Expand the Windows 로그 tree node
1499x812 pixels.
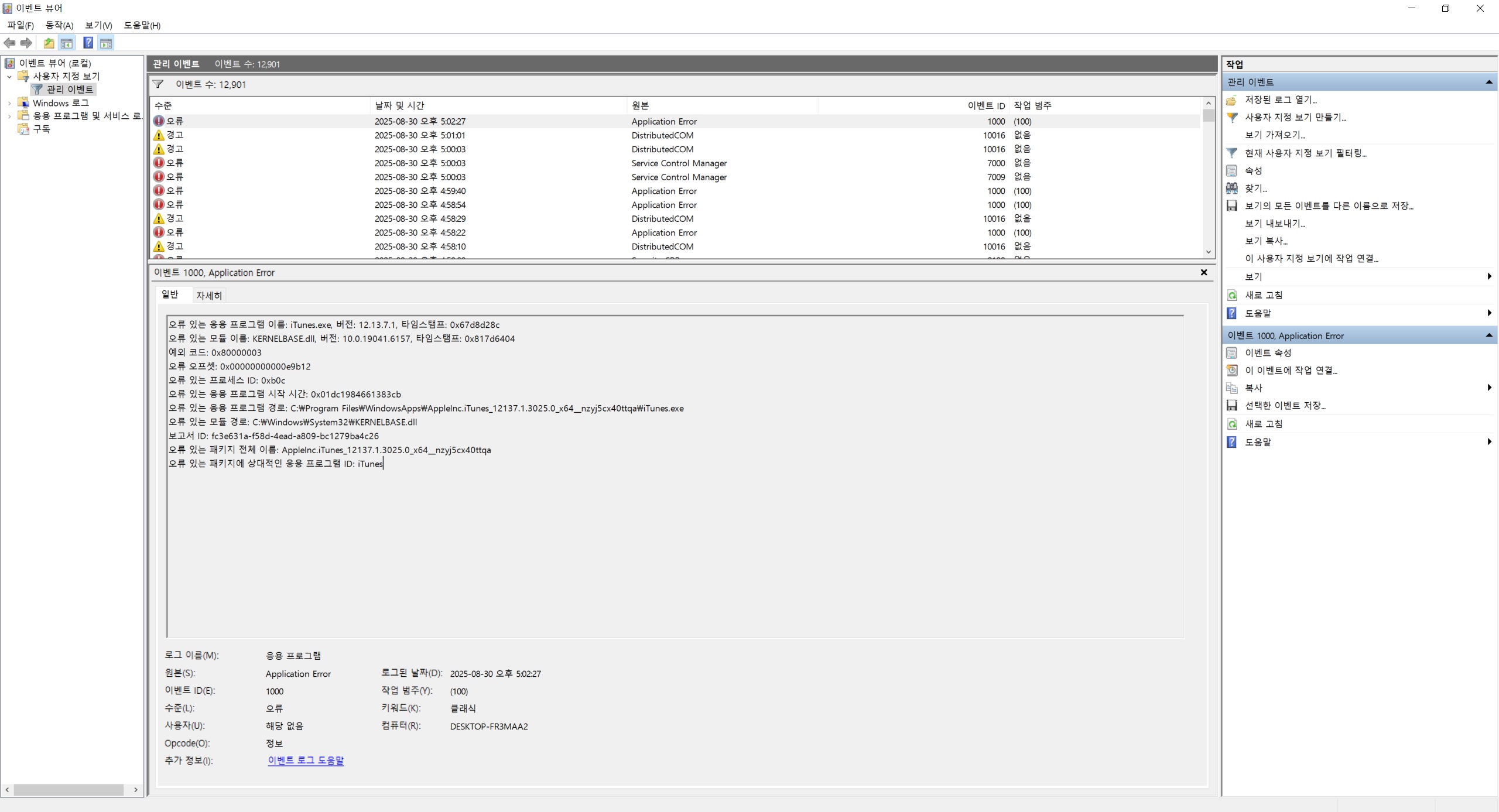[x=9, y=103]
